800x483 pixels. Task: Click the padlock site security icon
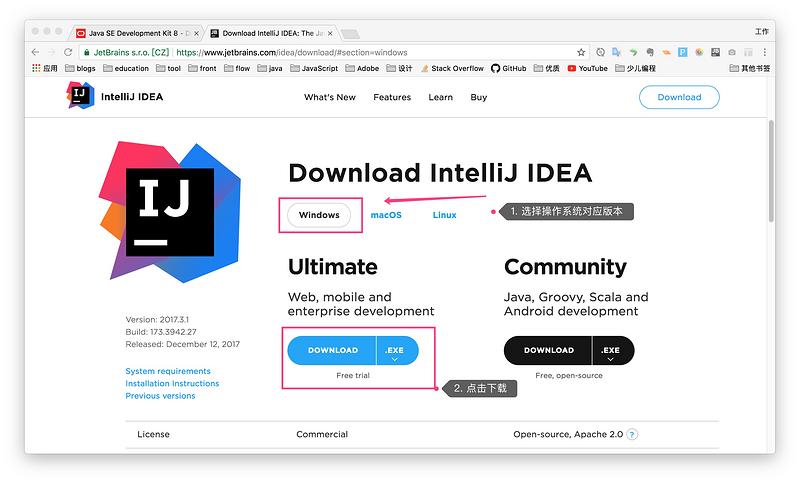86,52
